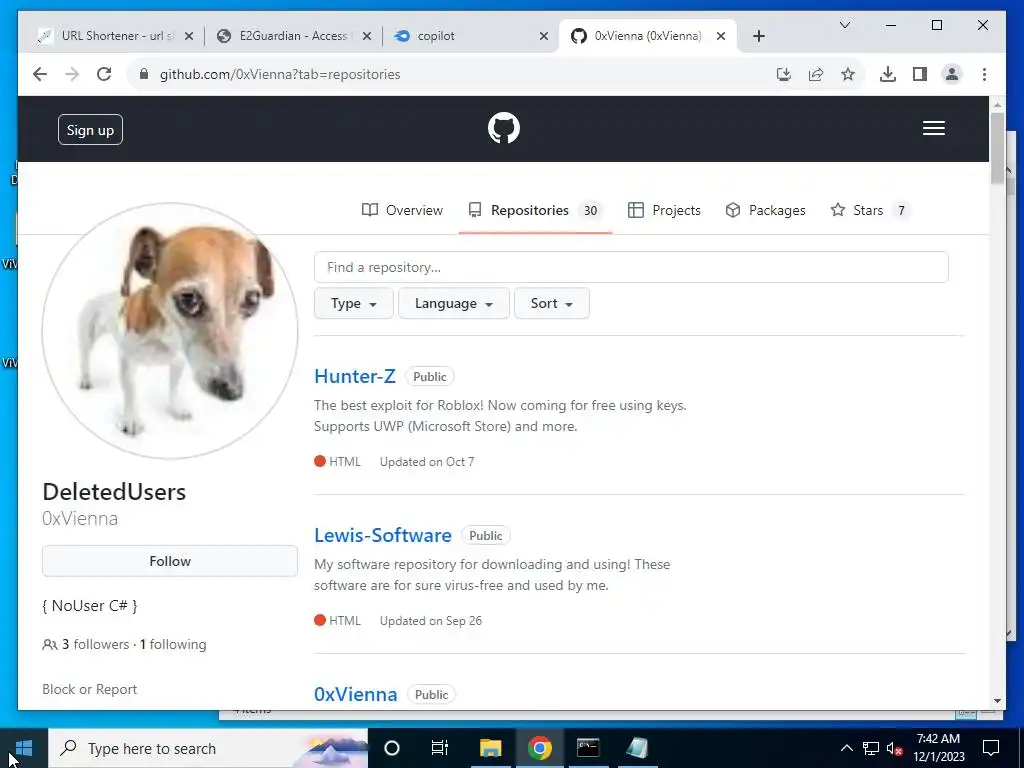Open the Chrome profile avatar icon
Viewport: 1024px width, 768px height.
tap(952, 74)
